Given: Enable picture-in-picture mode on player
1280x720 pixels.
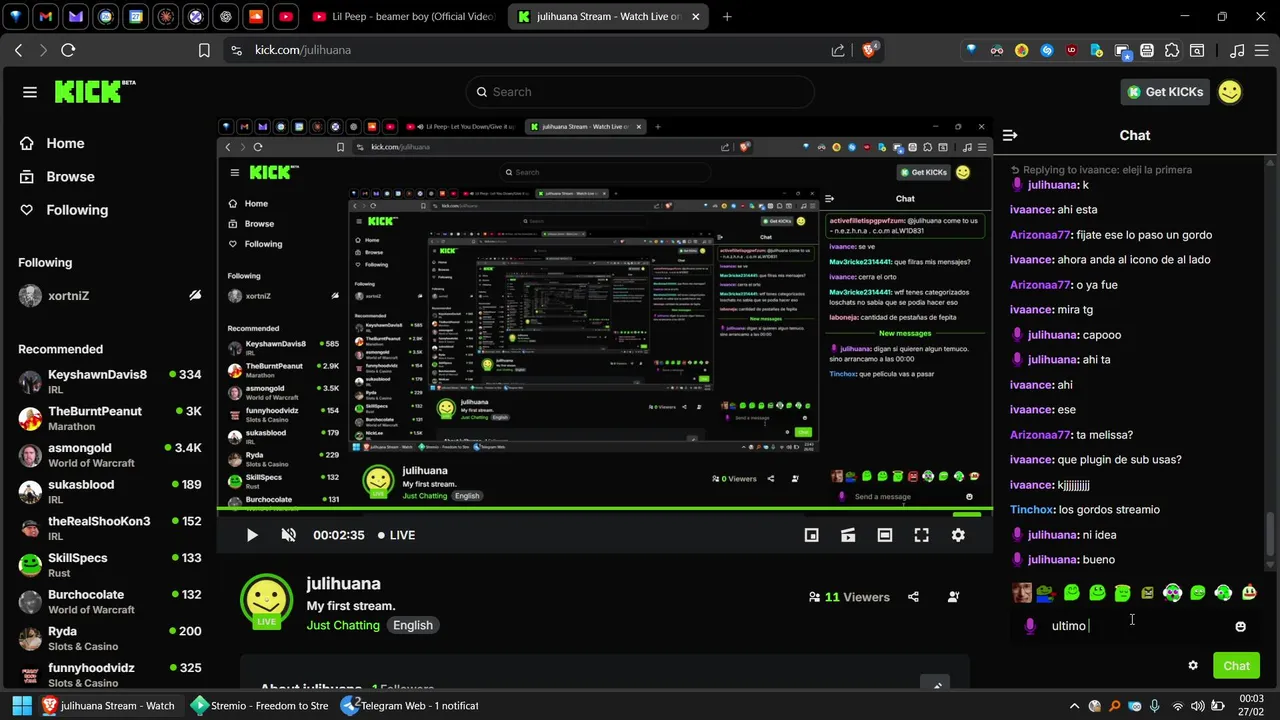Looking at the screenshot, I should [x=812, y=535].
